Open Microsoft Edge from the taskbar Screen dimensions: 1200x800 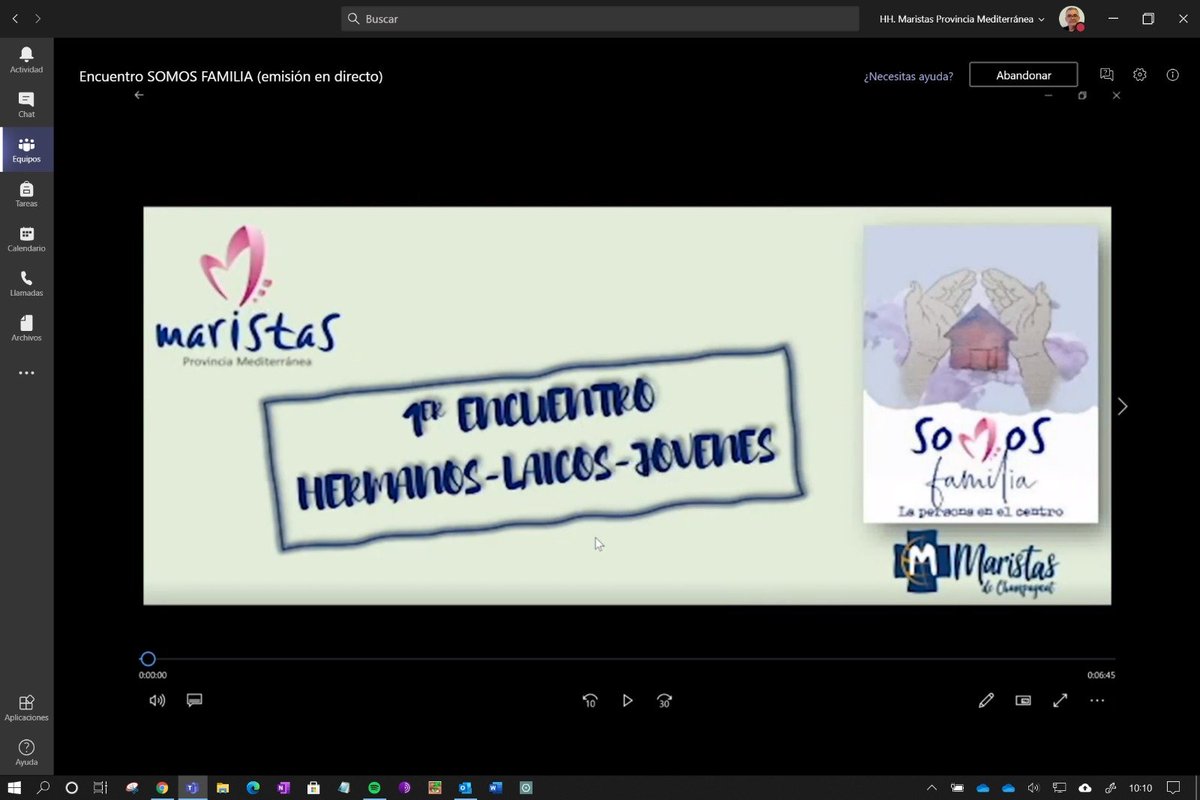(x=253, y=787)
